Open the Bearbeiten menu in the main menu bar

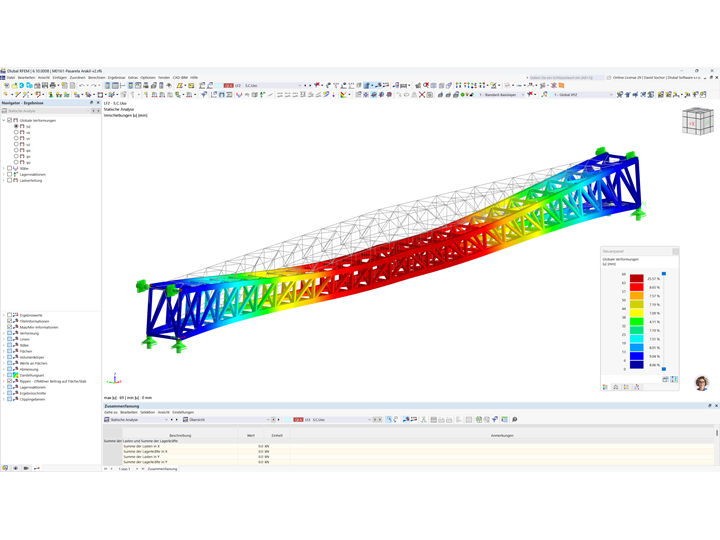point(27,78)
